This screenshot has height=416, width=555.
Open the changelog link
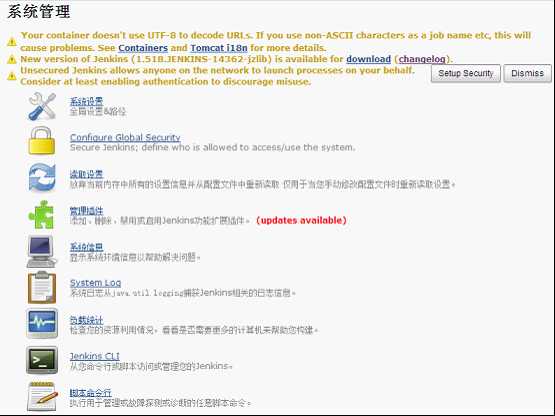coord(422,59)
